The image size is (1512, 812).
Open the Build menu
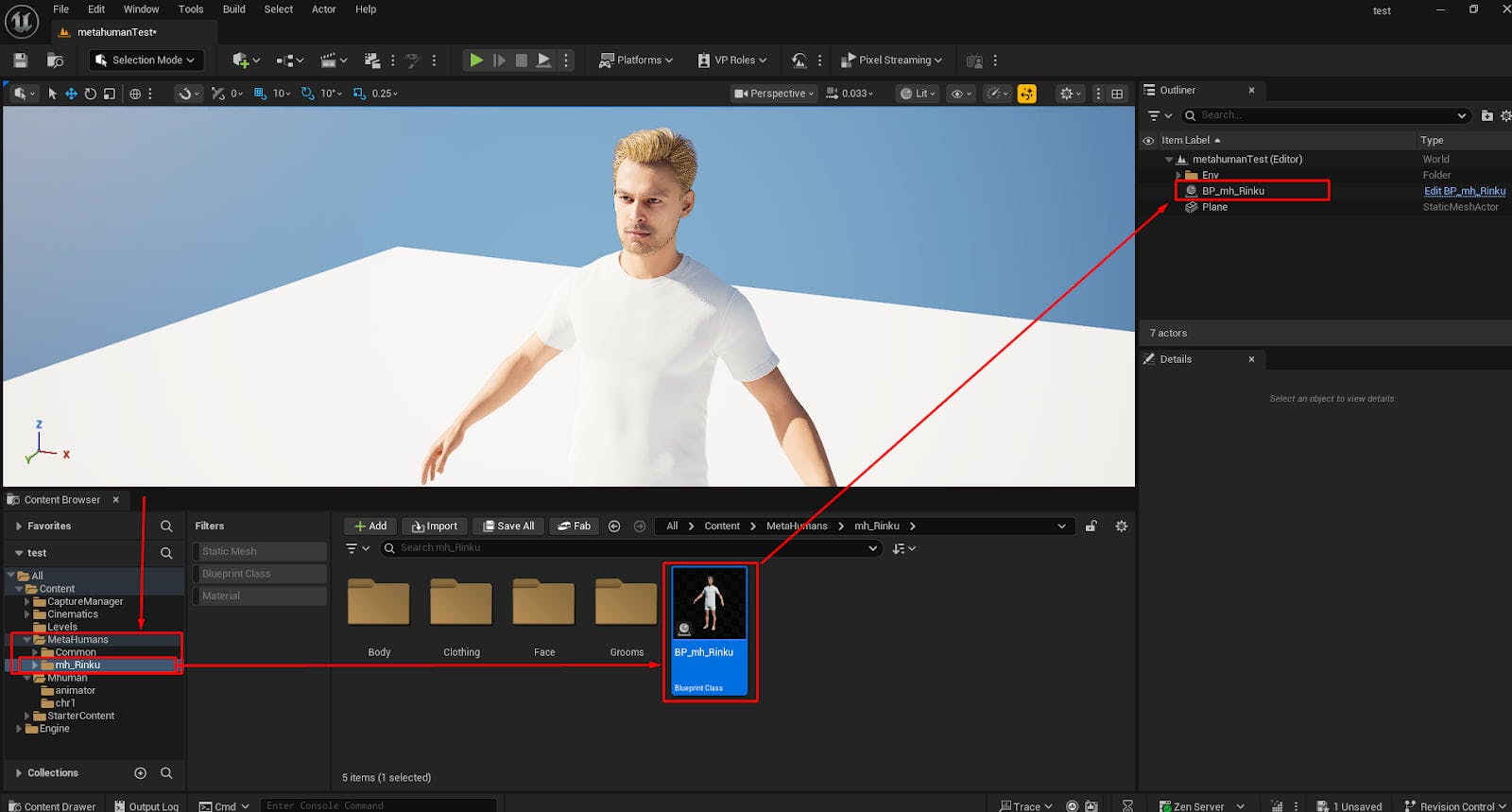(233, 9)
